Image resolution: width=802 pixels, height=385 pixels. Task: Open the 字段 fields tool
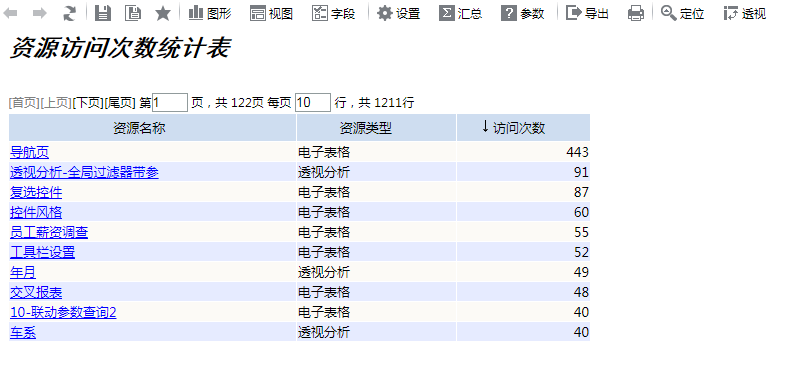[333, 13]
